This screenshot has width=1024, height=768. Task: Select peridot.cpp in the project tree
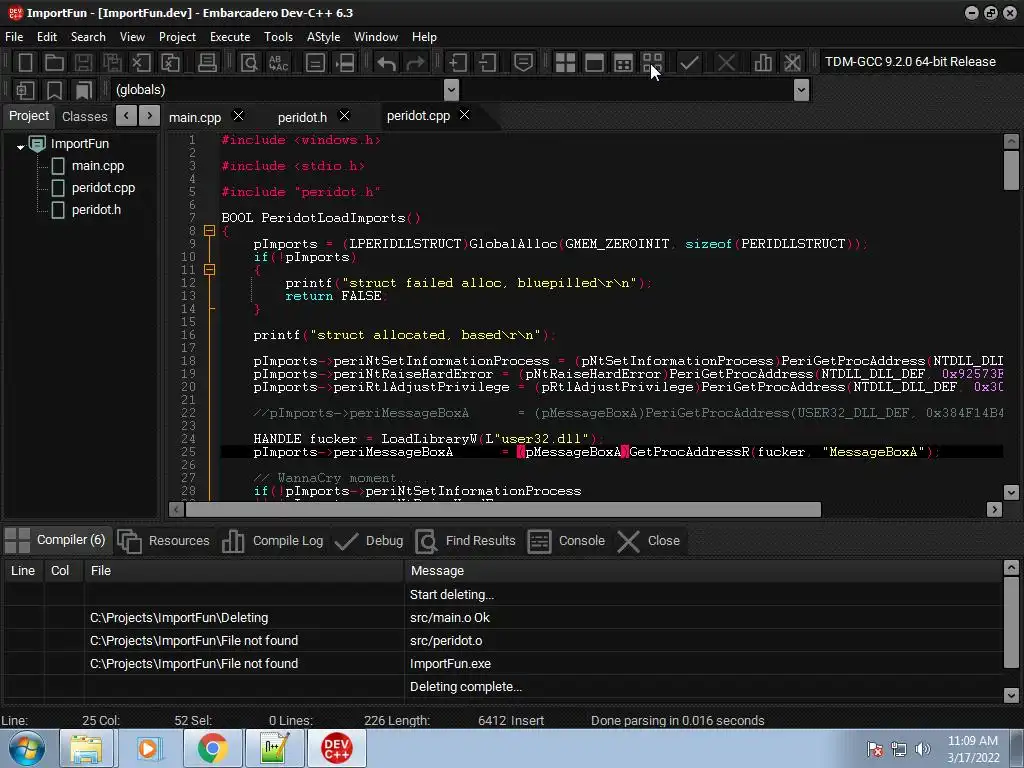103,188
